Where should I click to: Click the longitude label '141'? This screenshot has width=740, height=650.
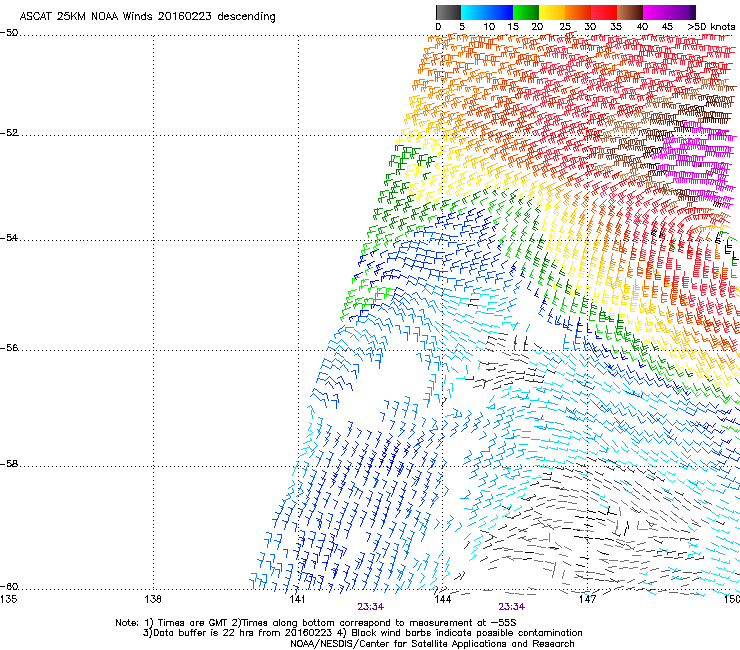(297, 599)
